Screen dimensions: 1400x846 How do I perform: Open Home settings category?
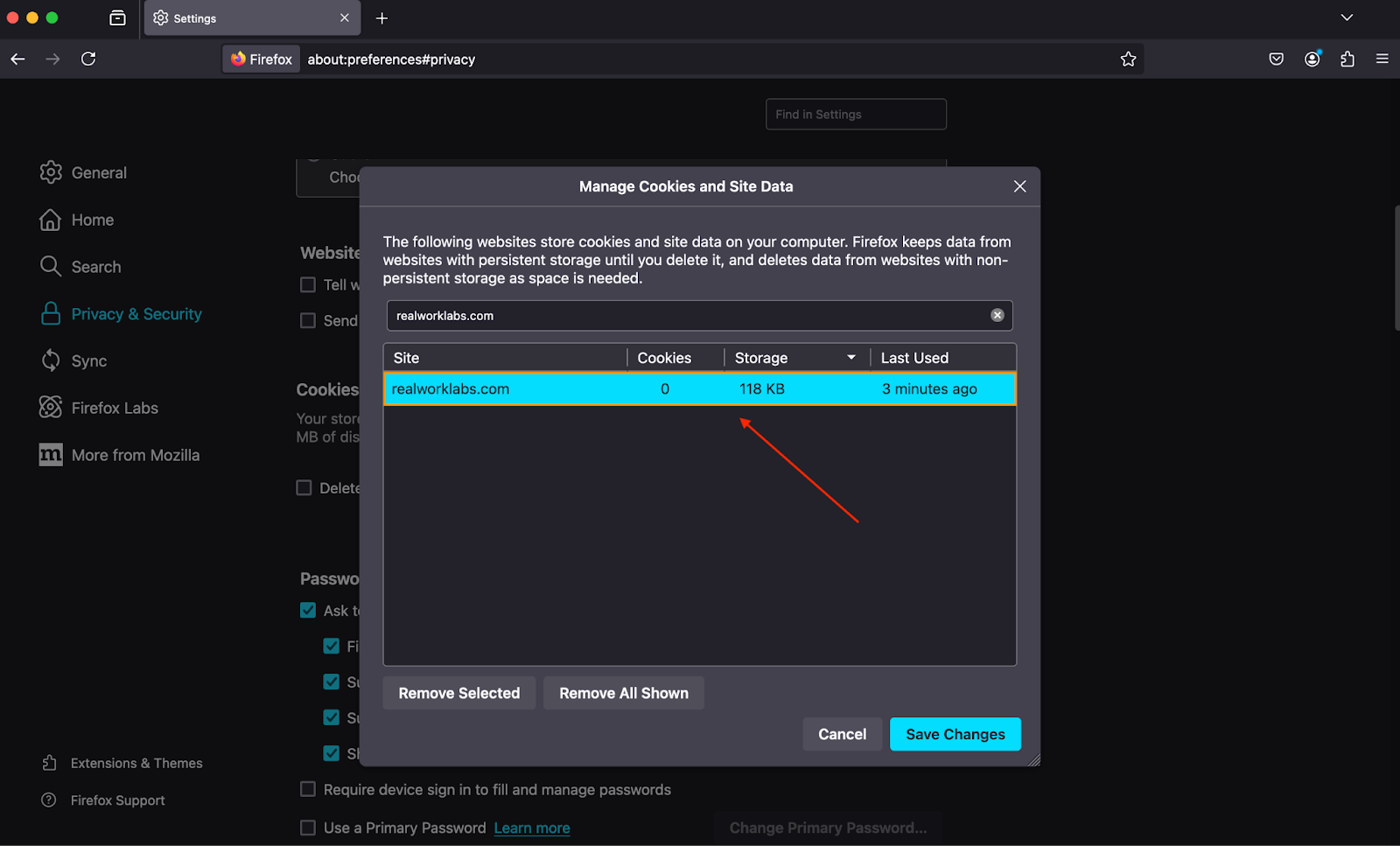click(76, 220)
